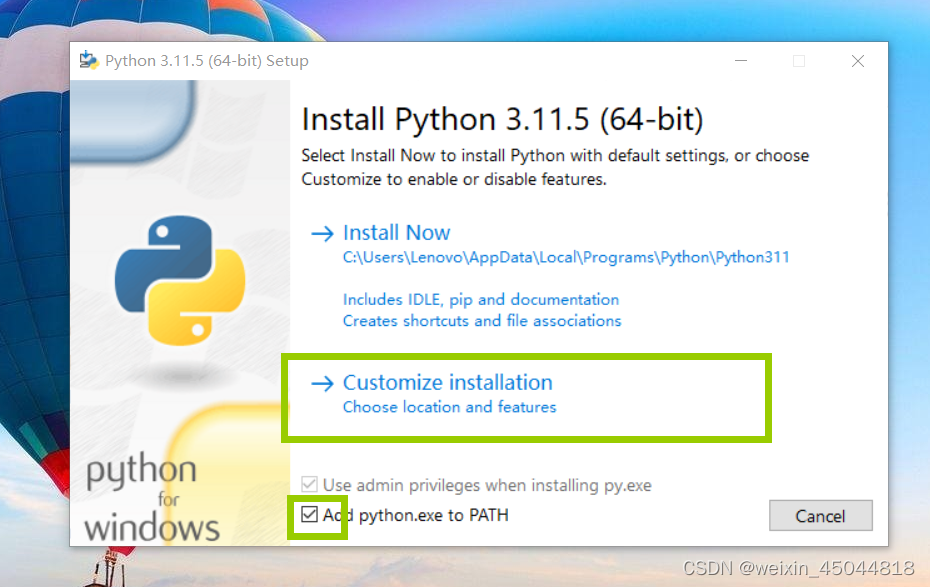Click the default install path text
930x587 pixels.
click(x=566, y=257)
